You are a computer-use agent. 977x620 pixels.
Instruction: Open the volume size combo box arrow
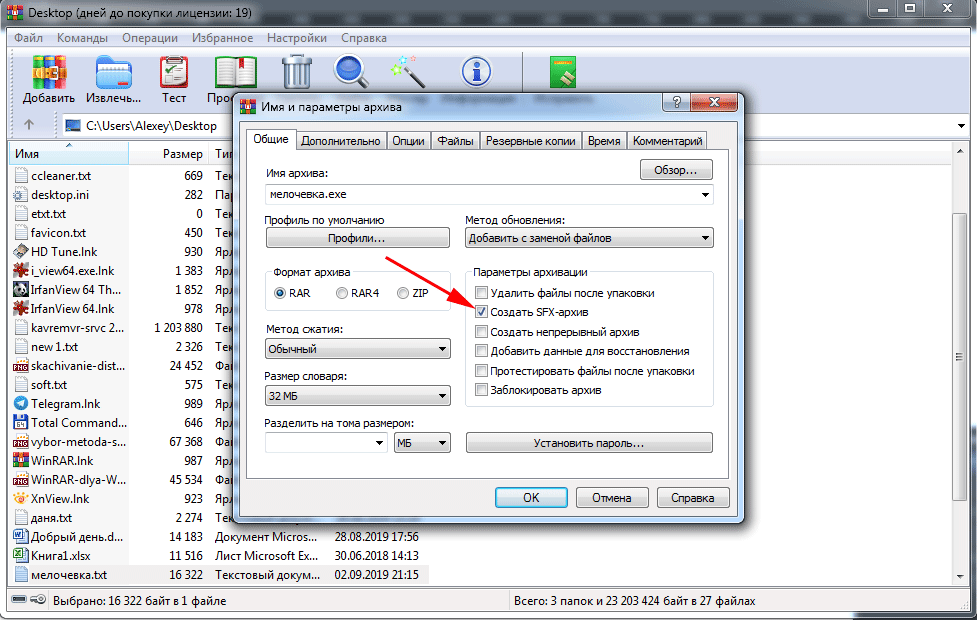point(379,443)
